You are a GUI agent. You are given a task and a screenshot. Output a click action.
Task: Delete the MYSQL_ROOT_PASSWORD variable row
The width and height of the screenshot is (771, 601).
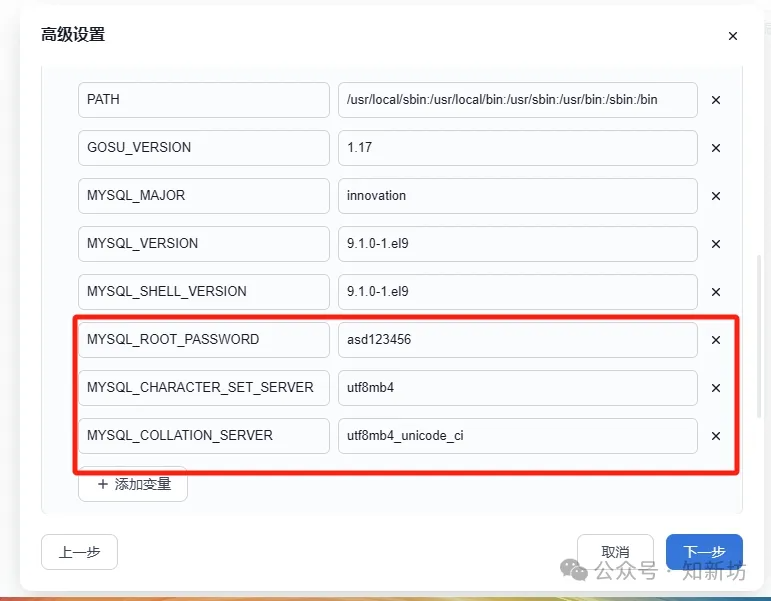click(715, 340)
